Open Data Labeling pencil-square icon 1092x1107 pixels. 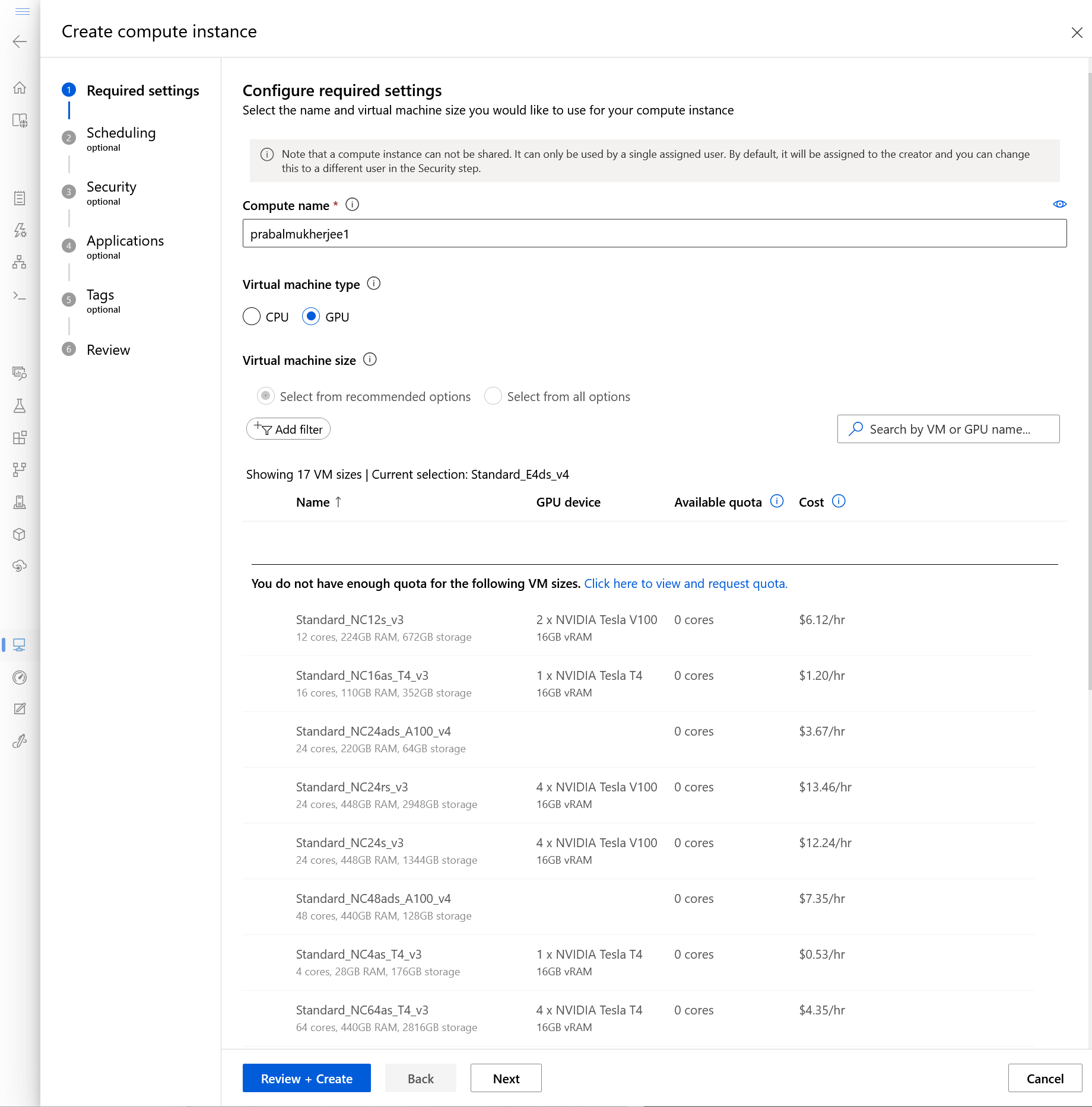(20, 709)
